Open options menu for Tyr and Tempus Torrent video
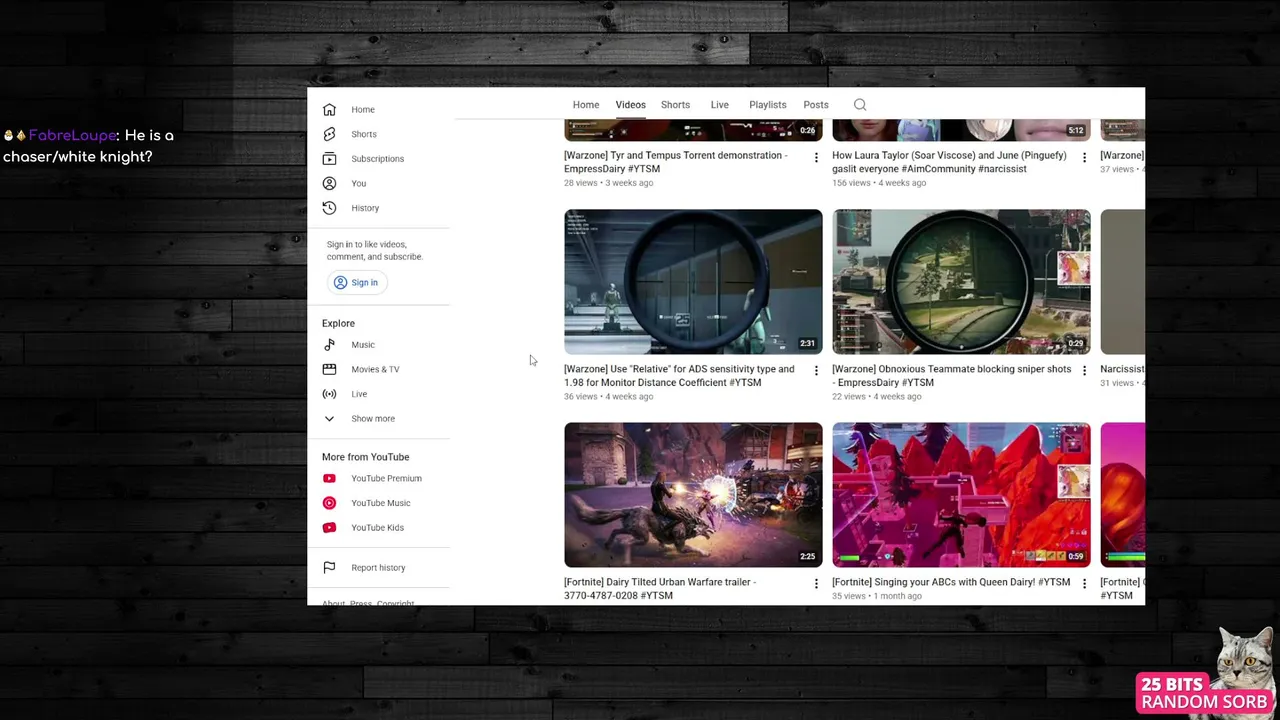 (x=816, y=158)
